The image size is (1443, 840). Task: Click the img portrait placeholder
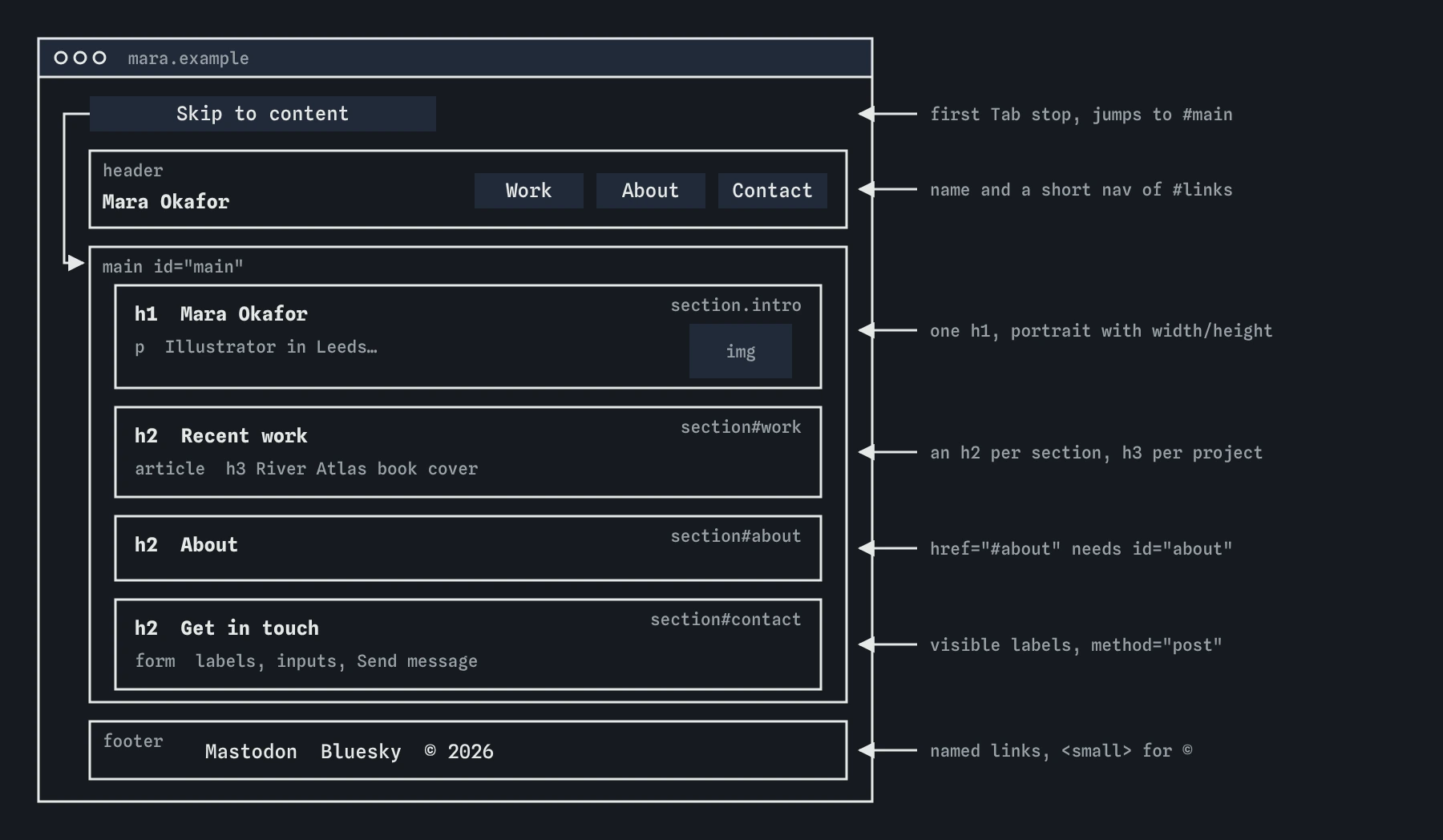coord(741,351)
